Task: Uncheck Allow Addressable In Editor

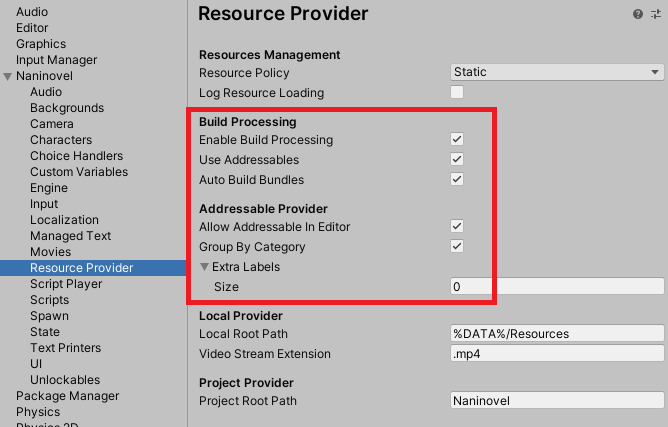Action: coord(457,227)
